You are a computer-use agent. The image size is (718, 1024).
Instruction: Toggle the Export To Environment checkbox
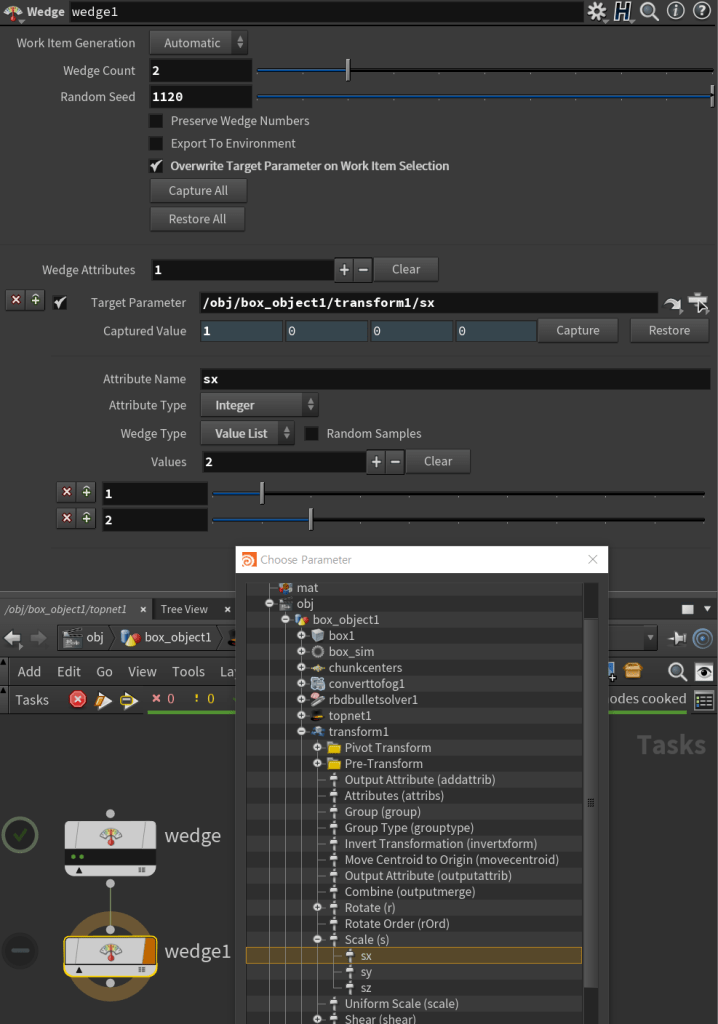coord(156,144)
